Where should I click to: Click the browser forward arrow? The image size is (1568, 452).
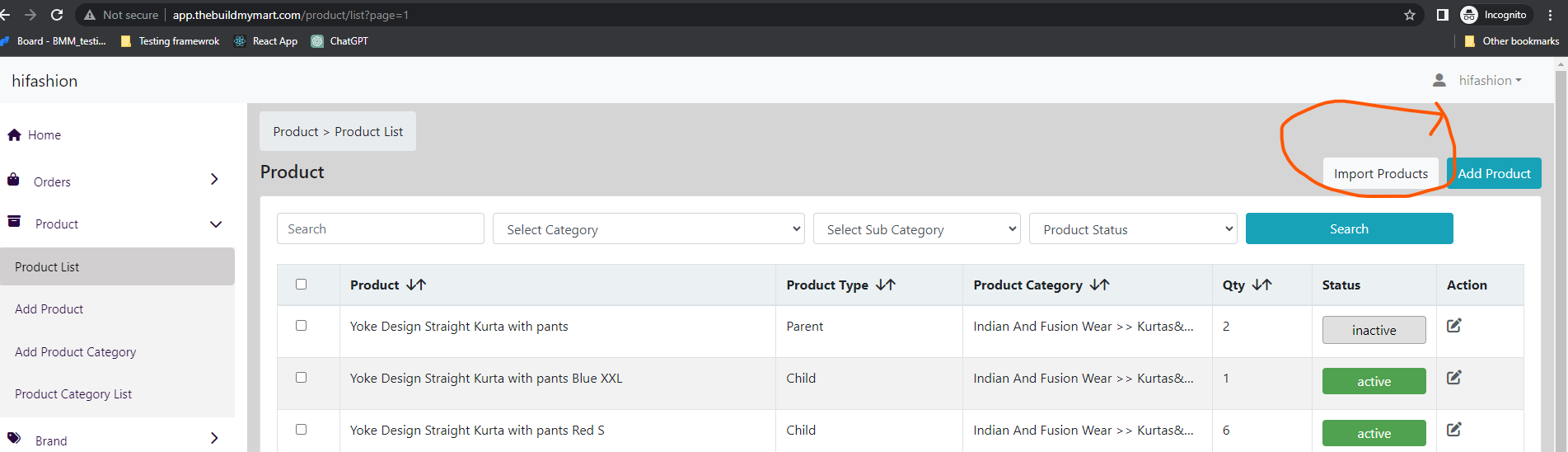[30, 15]
